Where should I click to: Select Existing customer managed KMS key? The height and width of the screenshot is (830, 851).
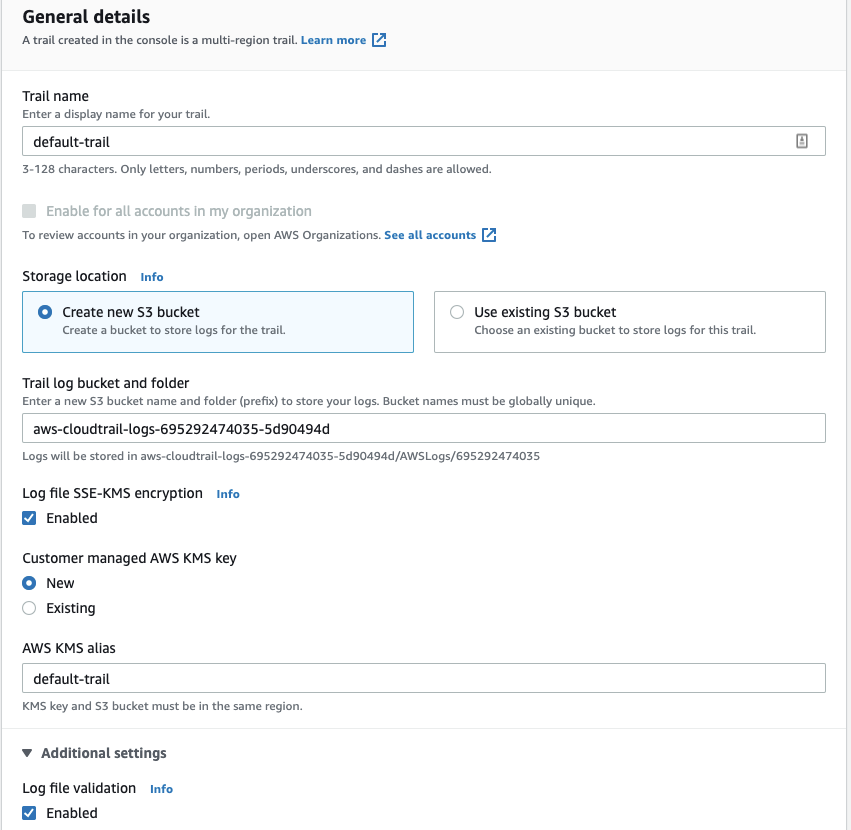coord(29,608)
